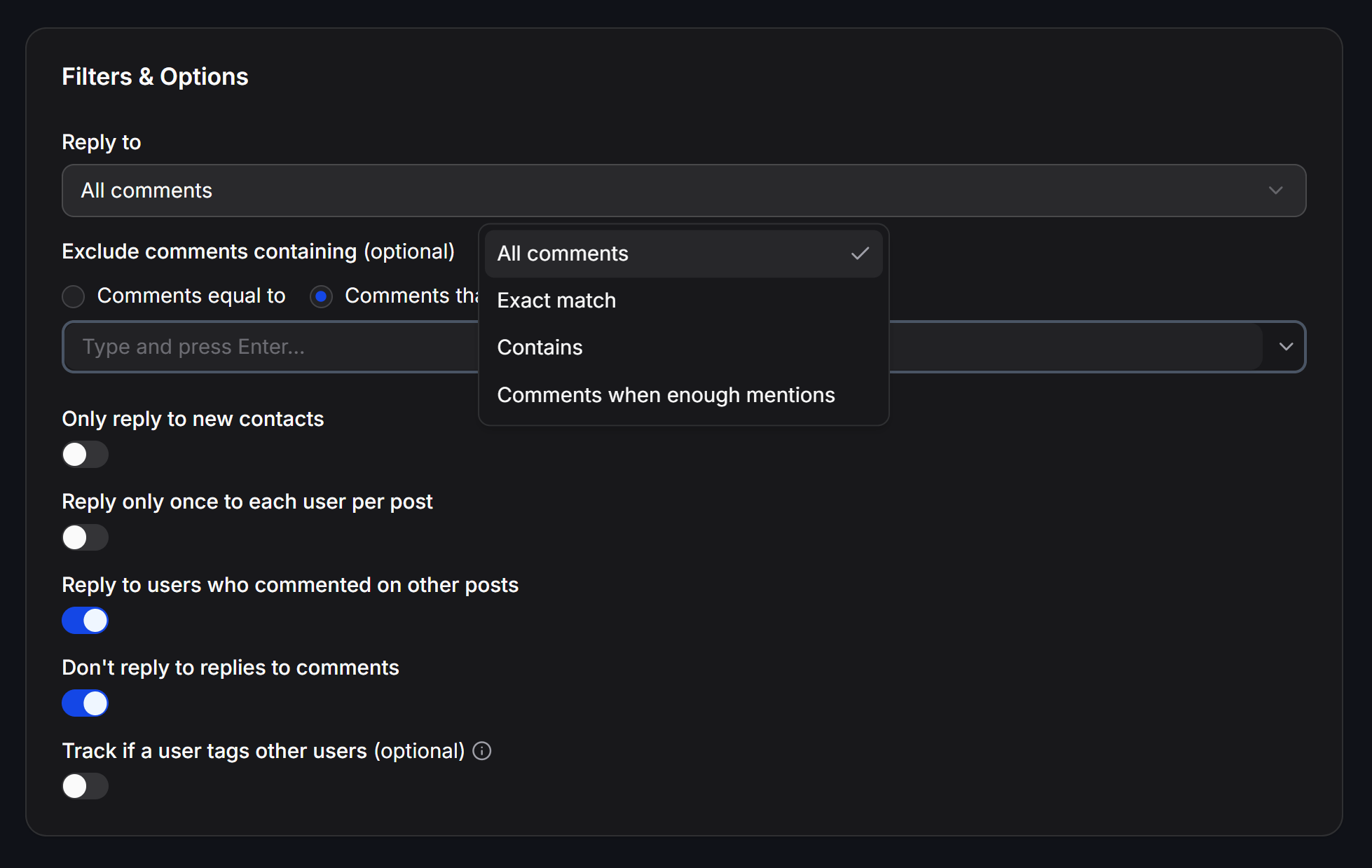Image resolution: width=1372 pixels, height=868 pixels.
Task: Toggle Reply only once to each user per post
Action: [x=85, y=538]
